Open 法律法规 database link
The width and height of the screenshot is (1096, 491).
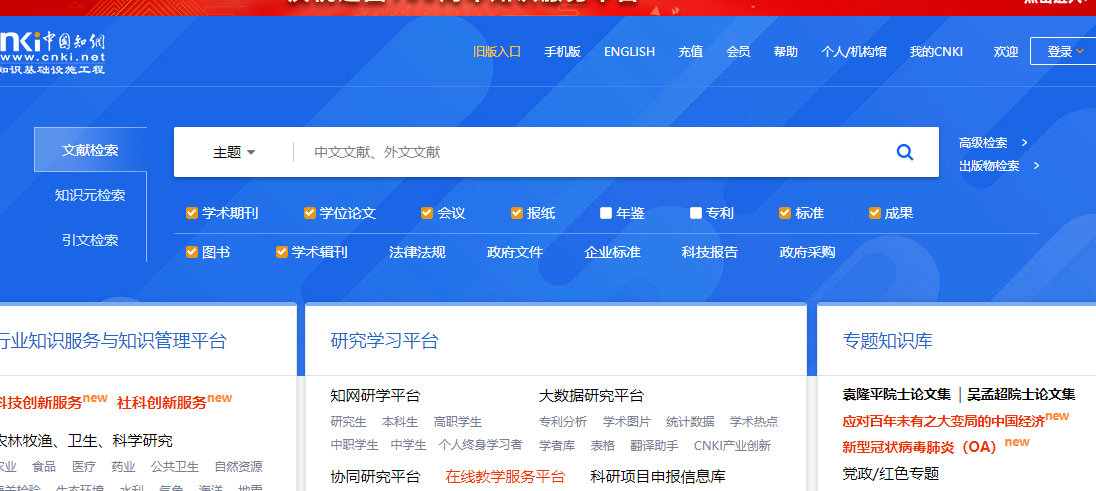pos(417,252)
